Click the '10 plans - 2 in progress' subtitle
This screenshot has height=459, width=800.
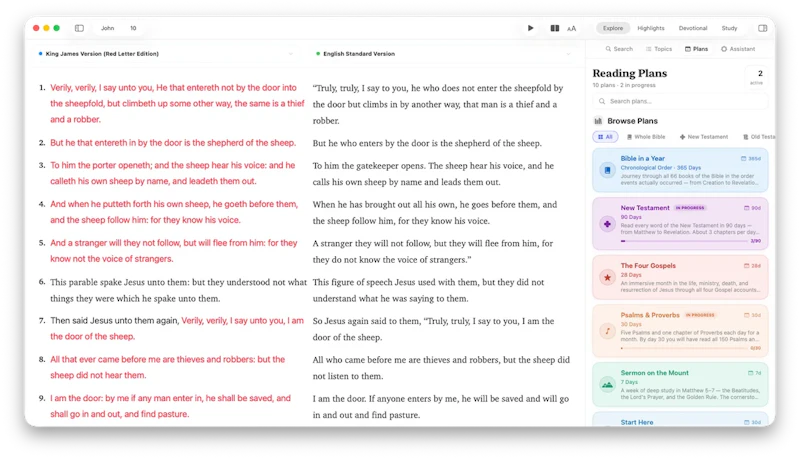point(623,85)
